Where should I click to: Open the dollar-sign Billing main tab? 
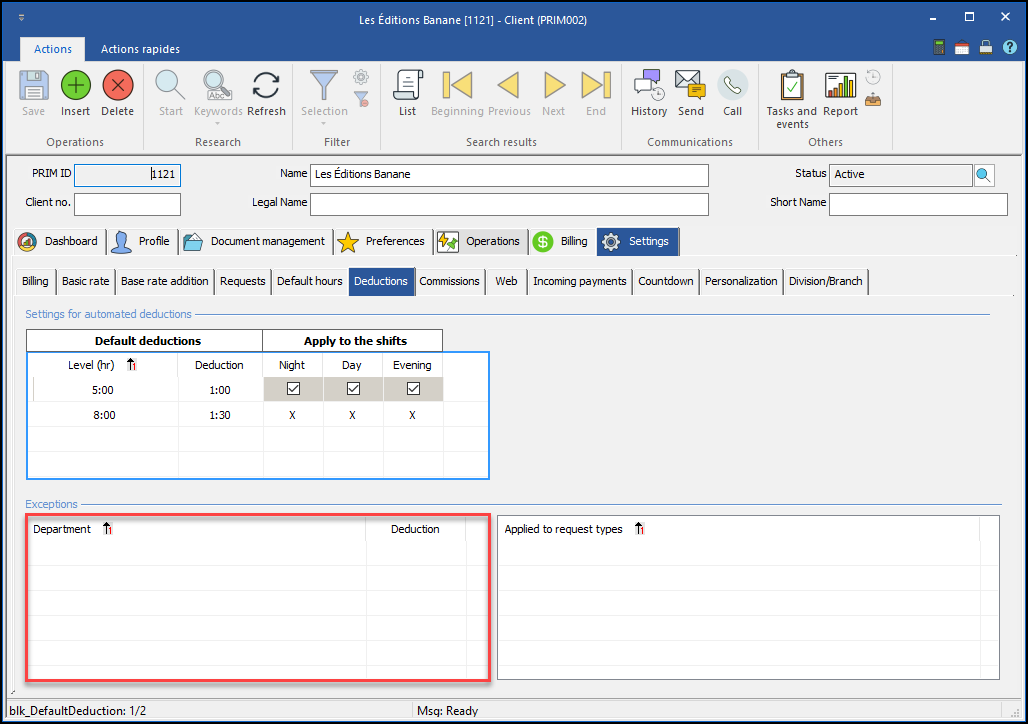coord(561,241)
